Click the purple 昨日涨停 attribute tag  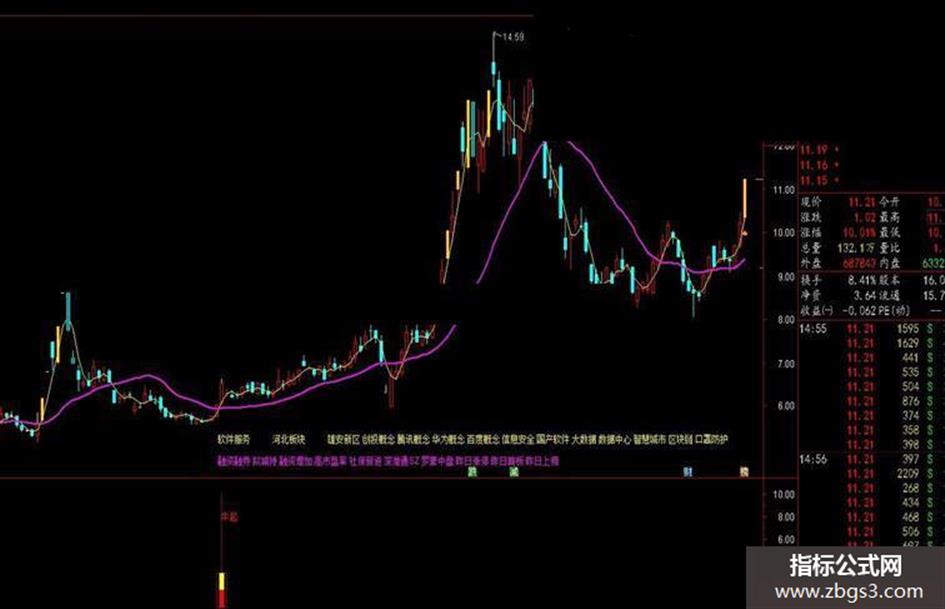[472, 461]
